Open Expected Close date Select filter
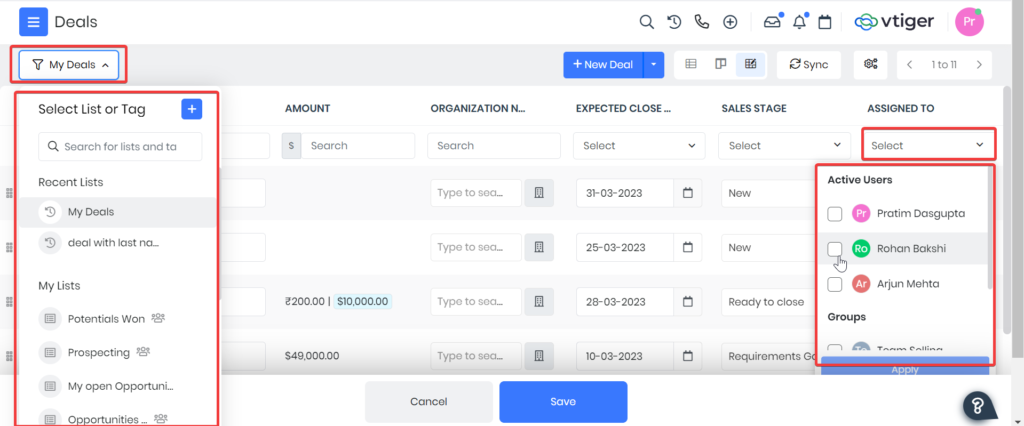This screenshot has height=426, width=1024. point(639,146)
